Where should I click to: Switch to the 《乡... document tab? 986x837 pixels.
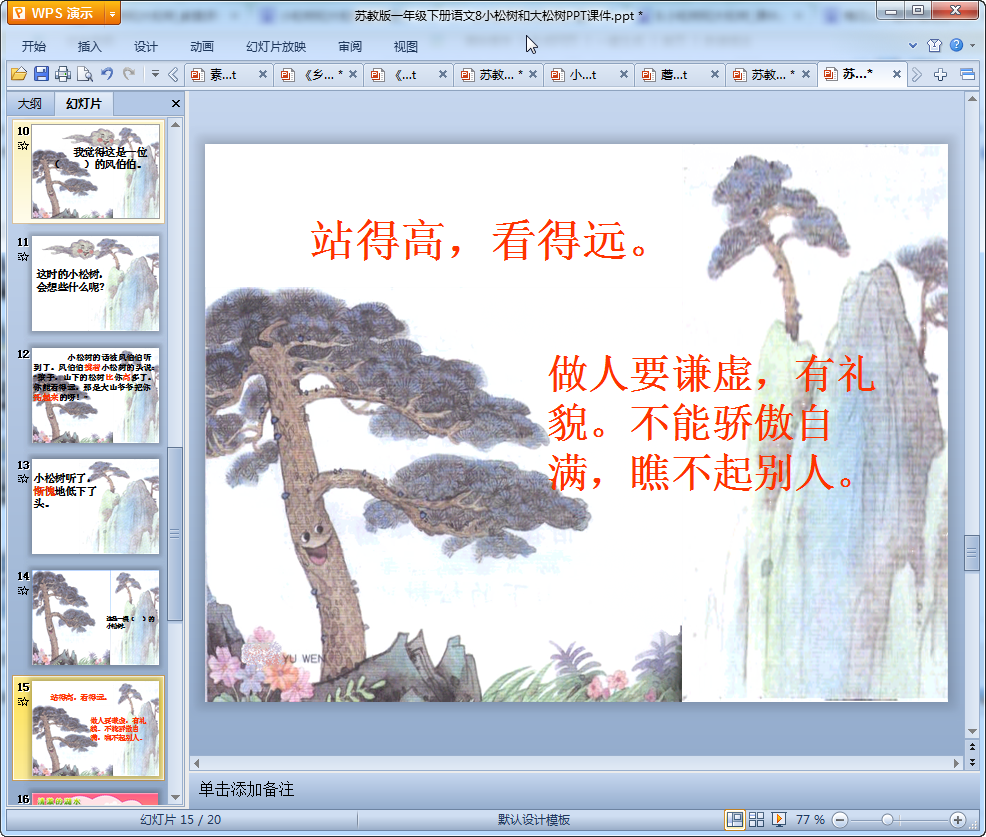(x=319, y=75)
